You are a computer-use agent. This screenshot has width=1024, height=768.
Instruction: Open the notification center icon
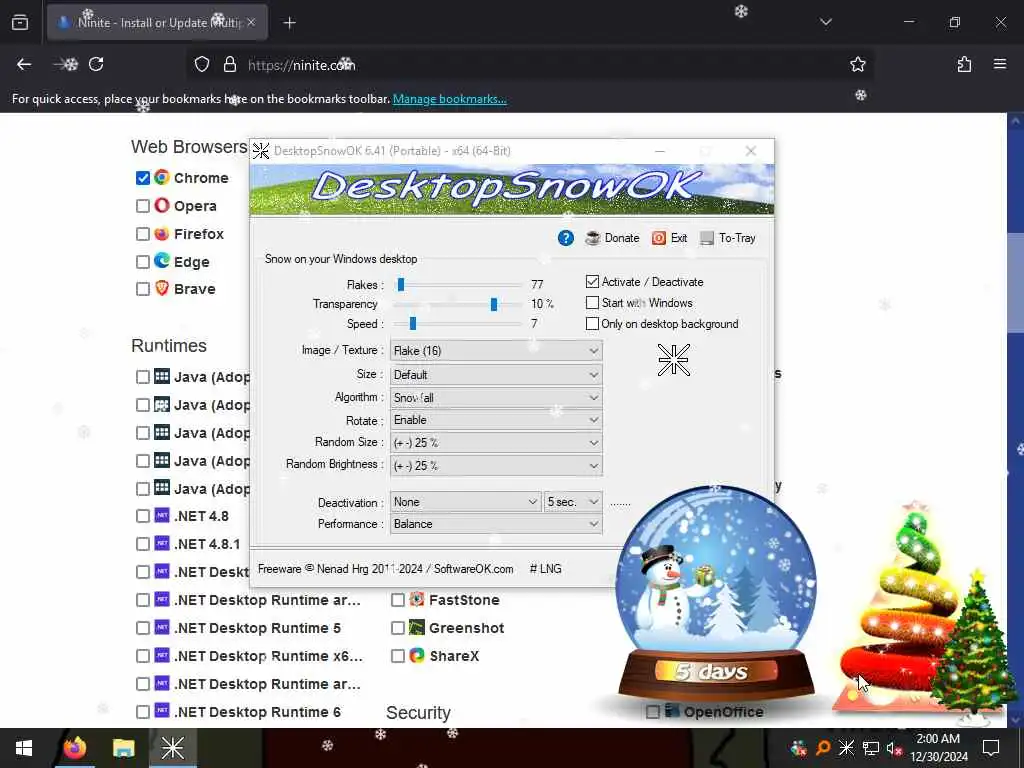[991, 748]
